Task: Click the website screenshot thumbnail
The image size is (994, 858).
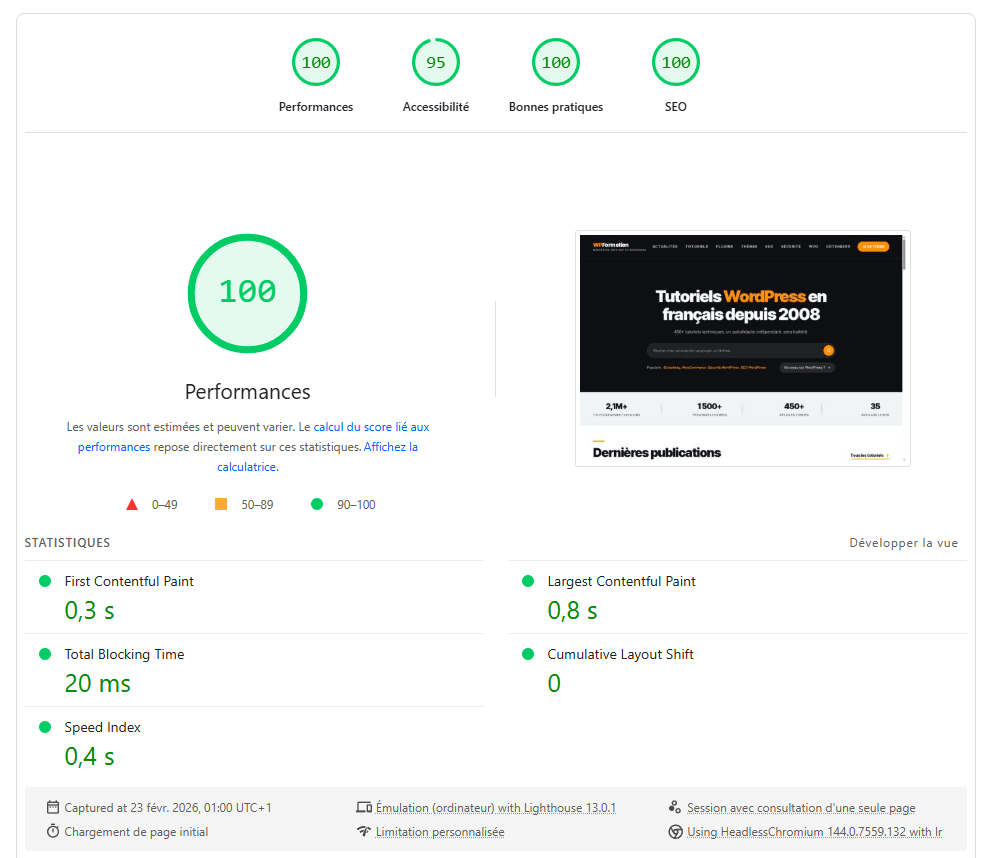Action: [x=743, y=348]
